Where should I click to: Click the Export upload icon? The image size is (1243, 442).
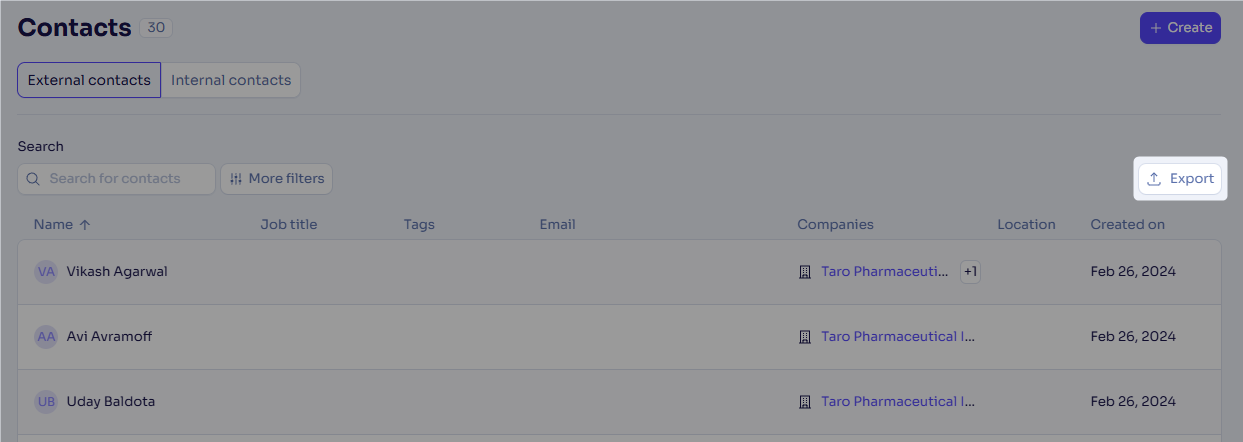(x=1154, y=179)
